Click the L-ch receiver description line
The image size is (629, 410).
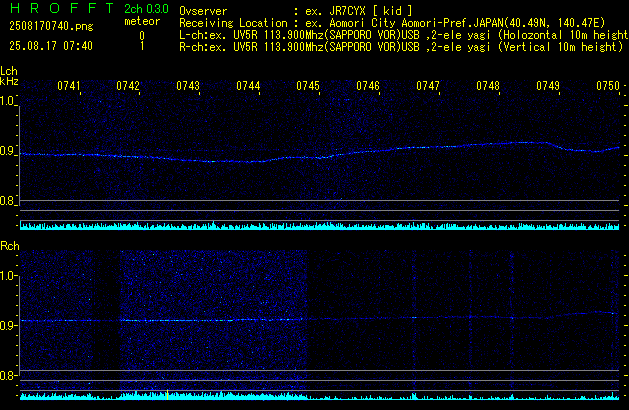404,35
